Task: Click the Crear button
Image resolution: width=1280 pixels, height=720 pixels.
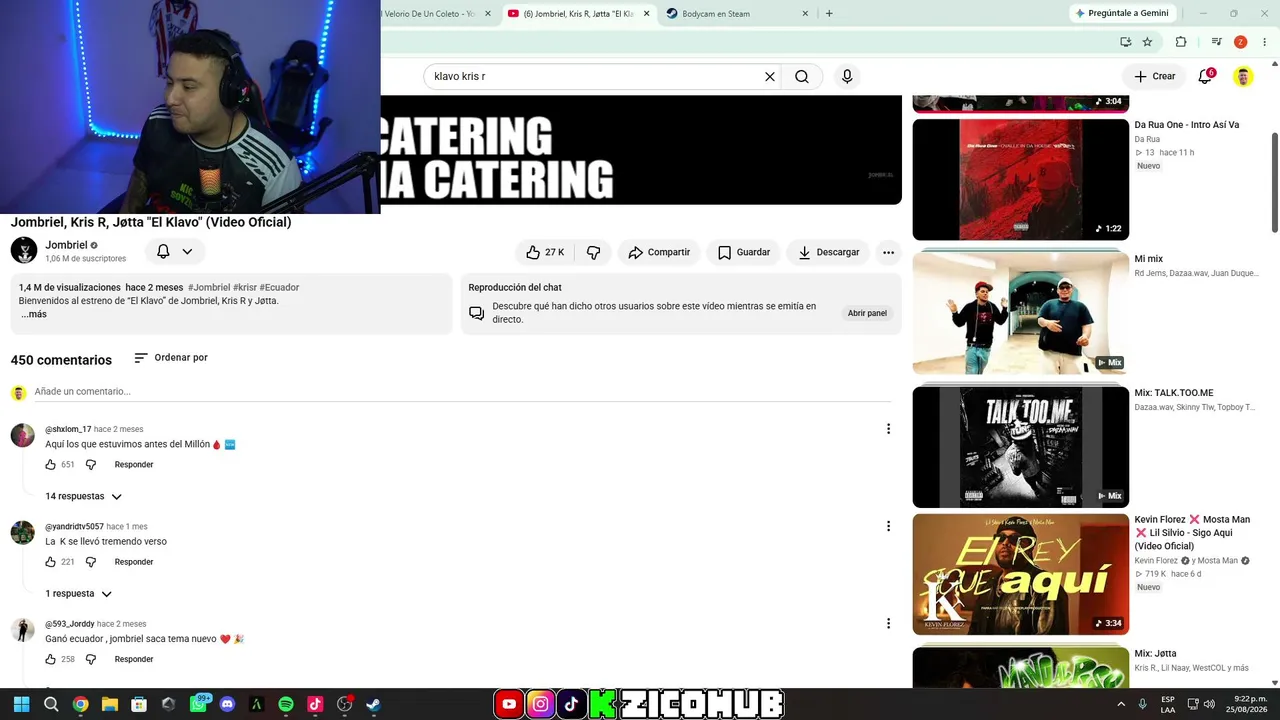Action: 1154,76
